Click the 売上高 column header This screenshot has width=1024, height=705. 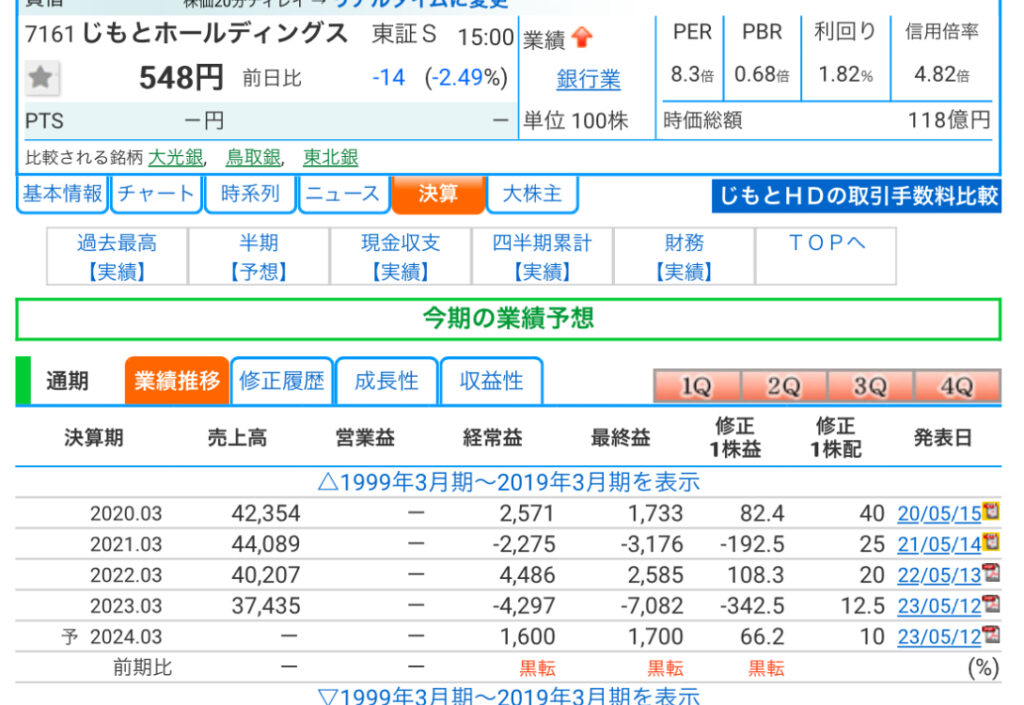[237, 437]
